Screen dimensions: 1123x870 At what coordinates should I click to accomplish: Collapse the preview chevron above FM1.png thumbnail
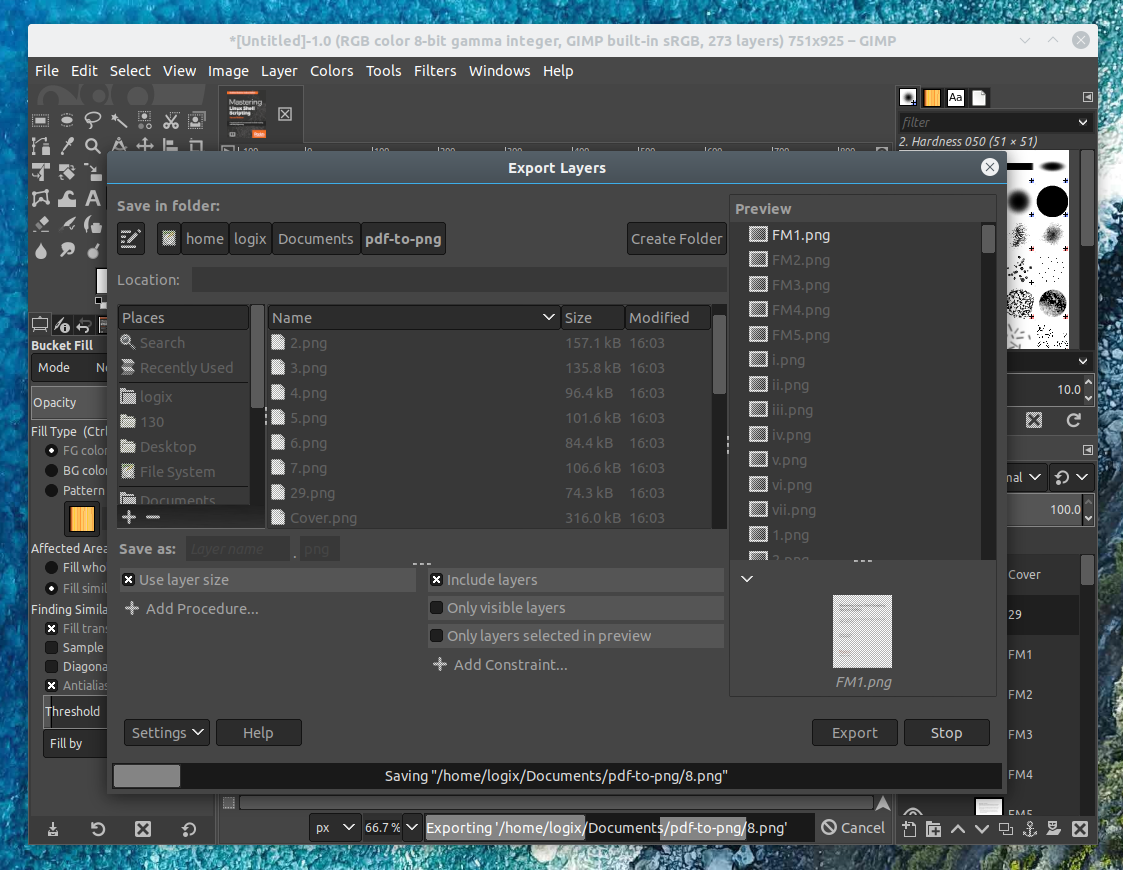coord(747,578)
